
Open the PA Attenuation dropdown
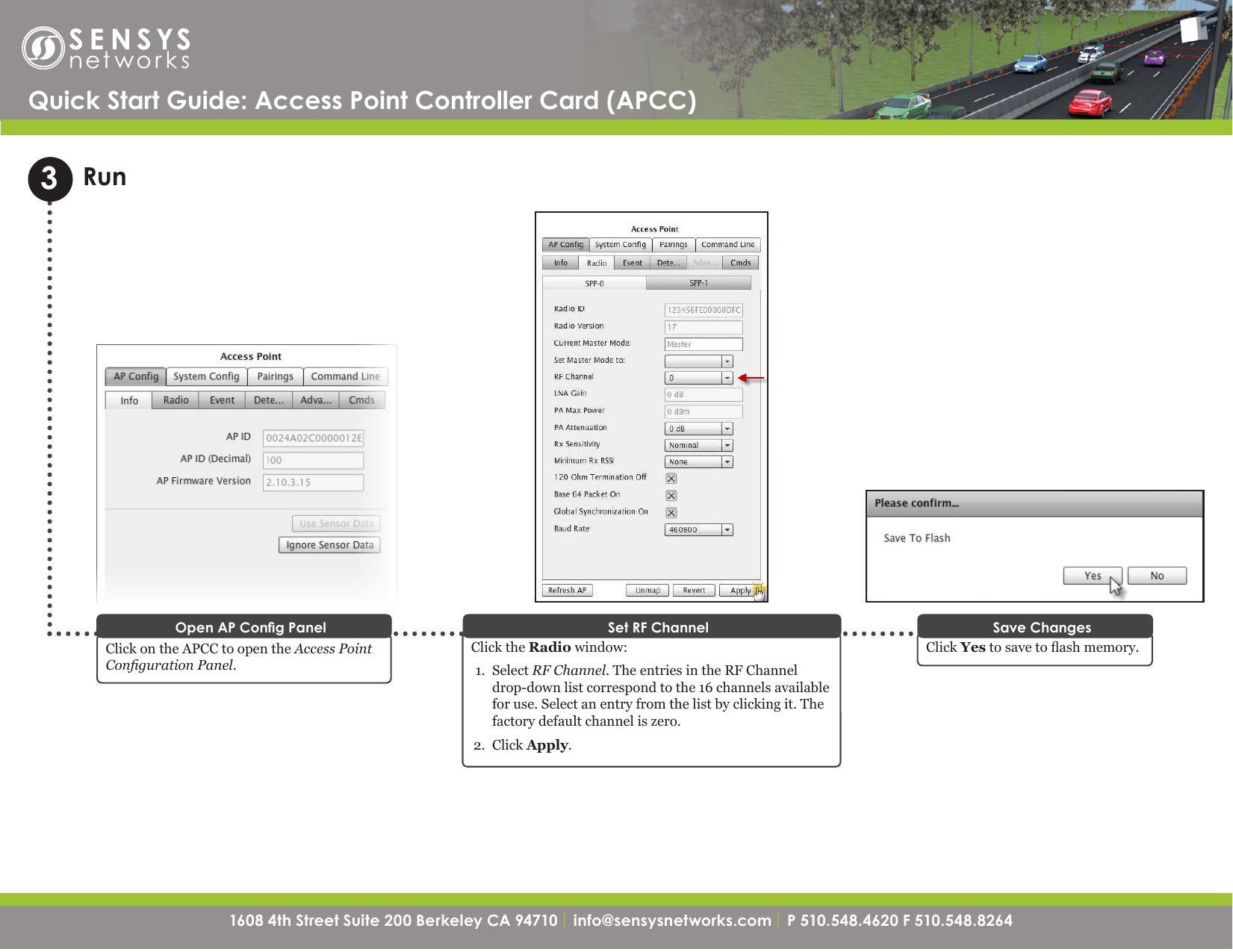pos(699,429)
